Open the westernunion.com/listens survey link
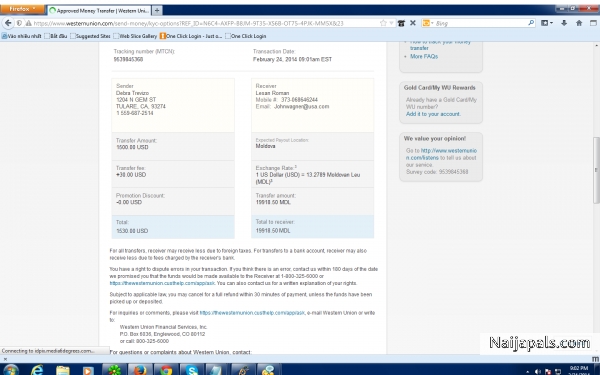 (x=441, y=154)
